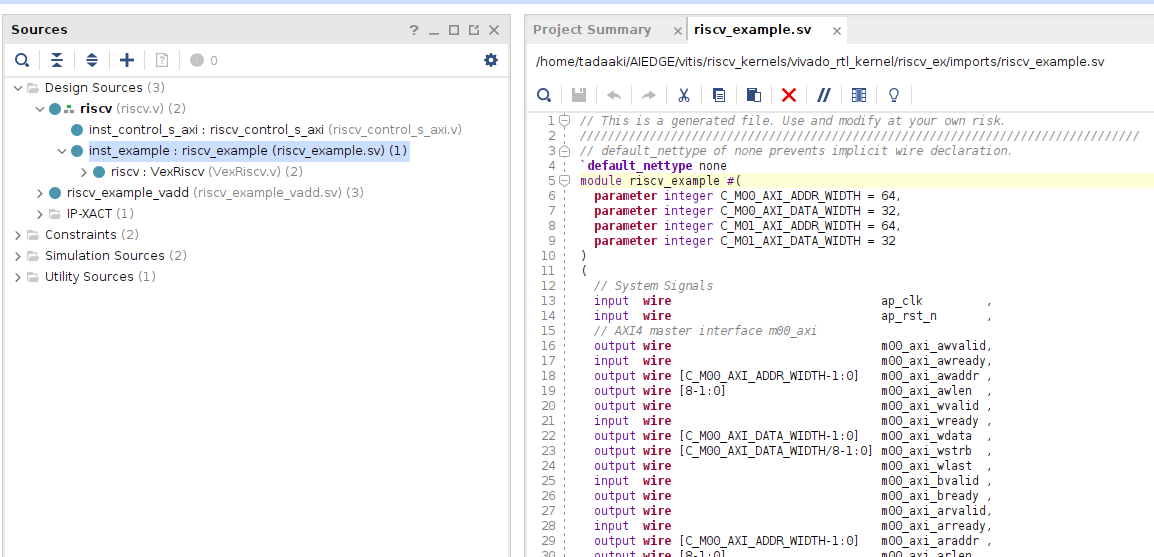The width and height of the screenshot is (1154, 557).
Task: Click the m00_axi_awvalid port name
Action: coord(933,346)
